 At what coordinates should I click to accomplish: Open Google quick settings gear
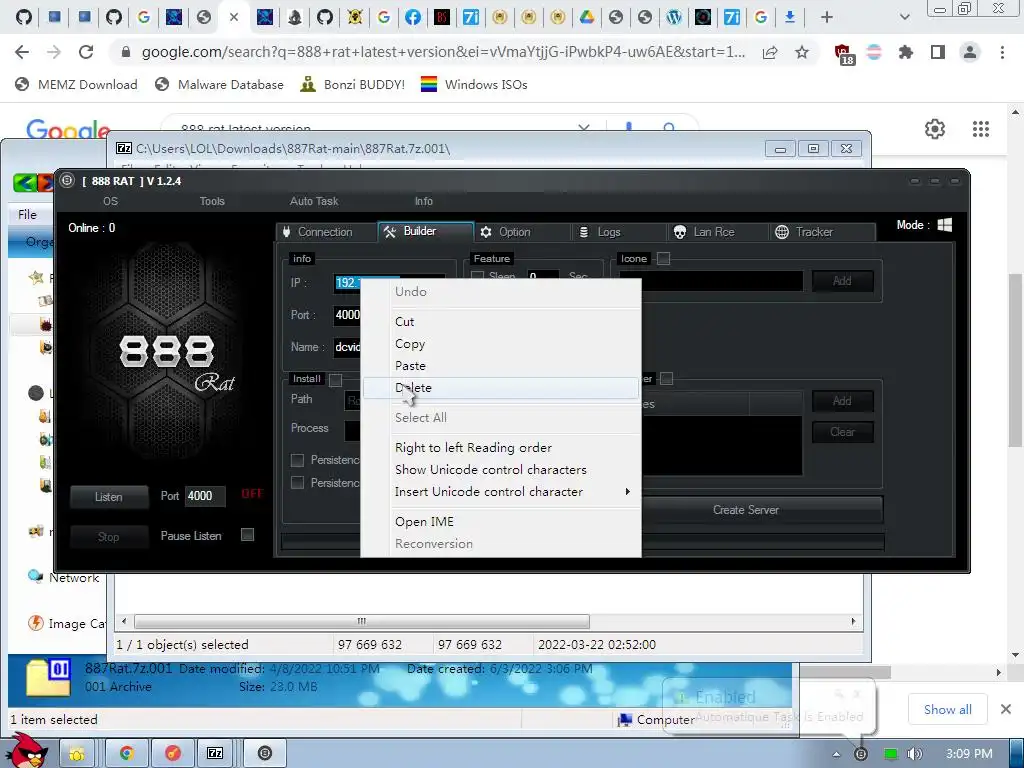(935, 129)
